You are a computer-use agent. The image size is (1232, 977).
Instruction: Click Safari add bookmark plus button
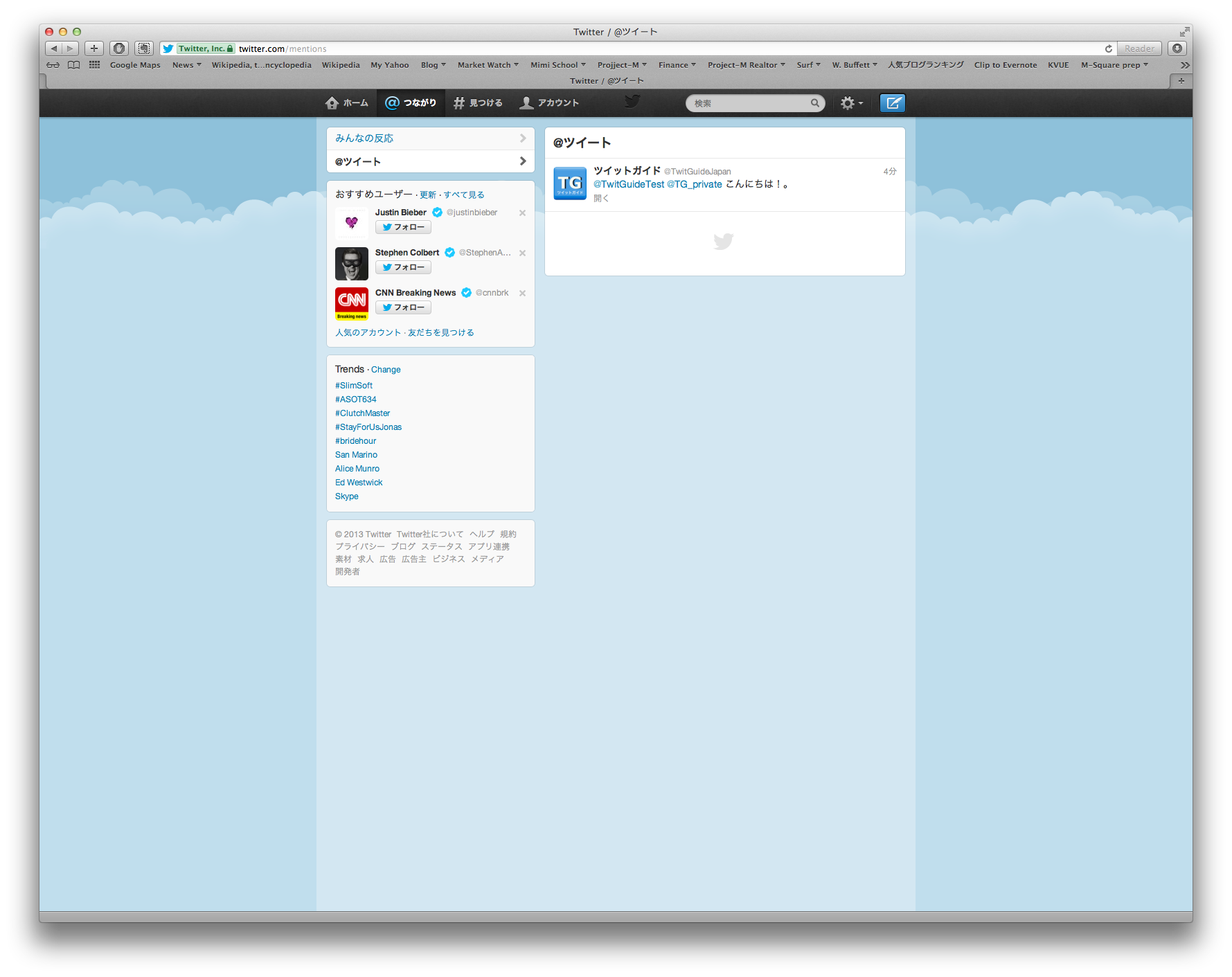(94, 48)
